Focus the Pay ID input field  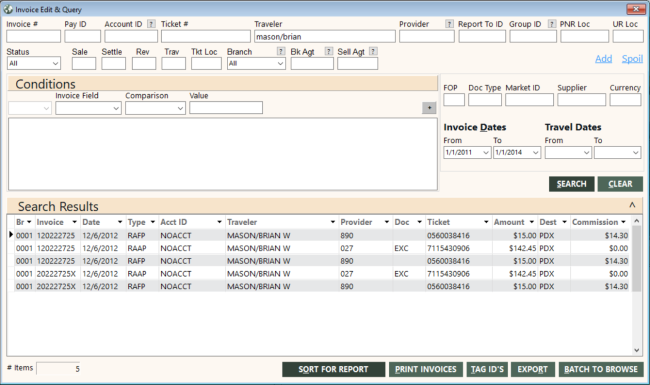[x=82, y=36]
